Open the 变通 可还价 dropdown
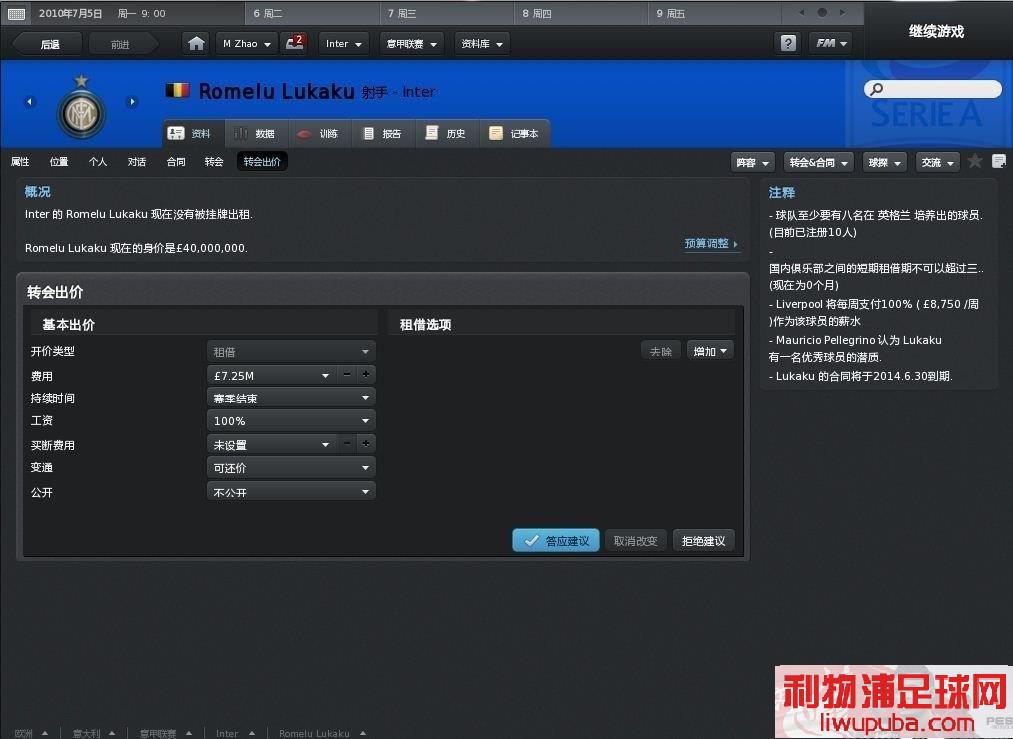1013x739 pixels. (x=291, y=468)
